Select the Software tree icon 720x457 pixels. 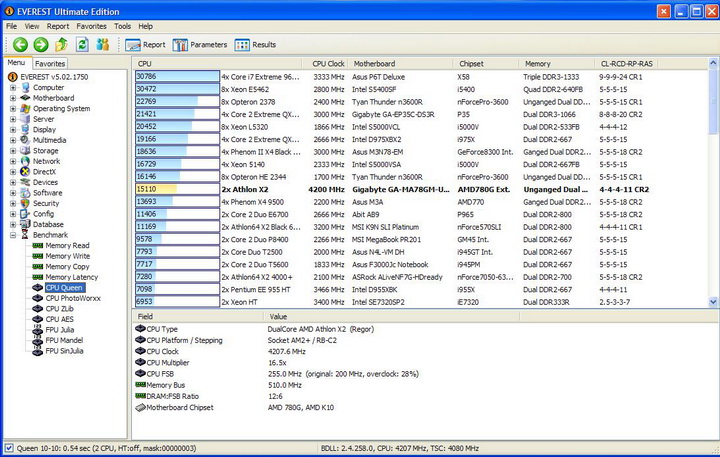25,193
